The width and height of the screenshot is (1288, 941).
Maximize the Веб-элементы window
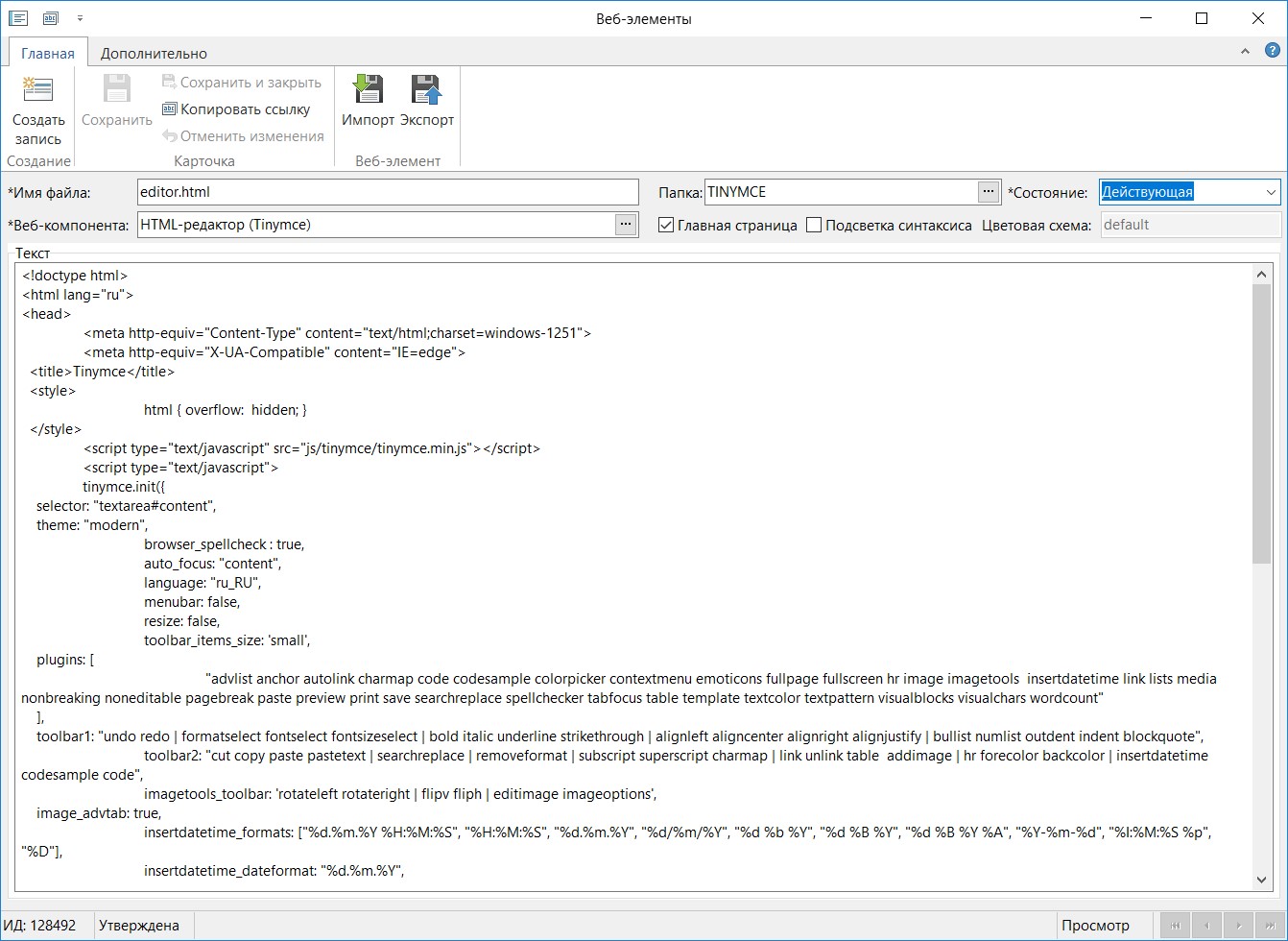[1202, 18]
